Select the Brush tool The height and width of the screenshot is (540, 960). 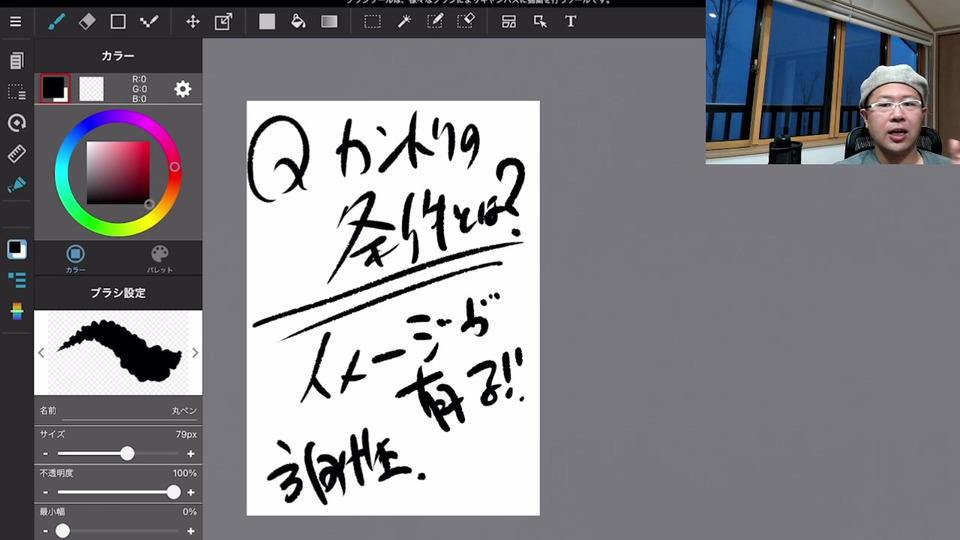point(56,21)
